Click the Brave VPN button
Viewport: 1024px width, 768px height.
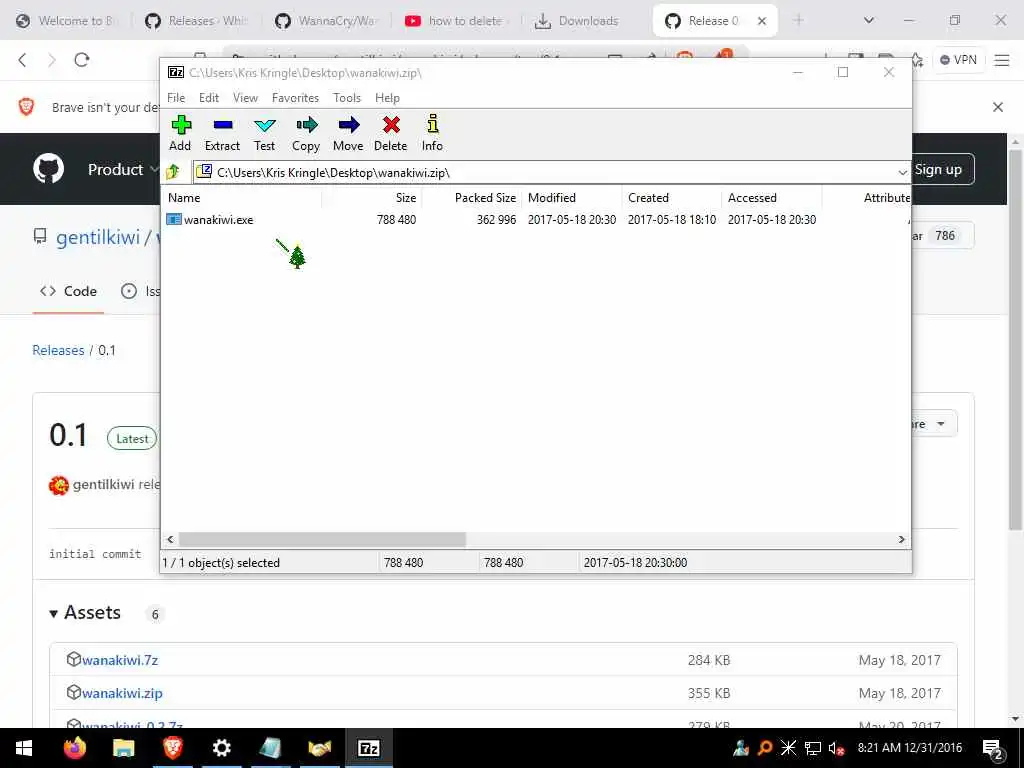pos(958,60)
